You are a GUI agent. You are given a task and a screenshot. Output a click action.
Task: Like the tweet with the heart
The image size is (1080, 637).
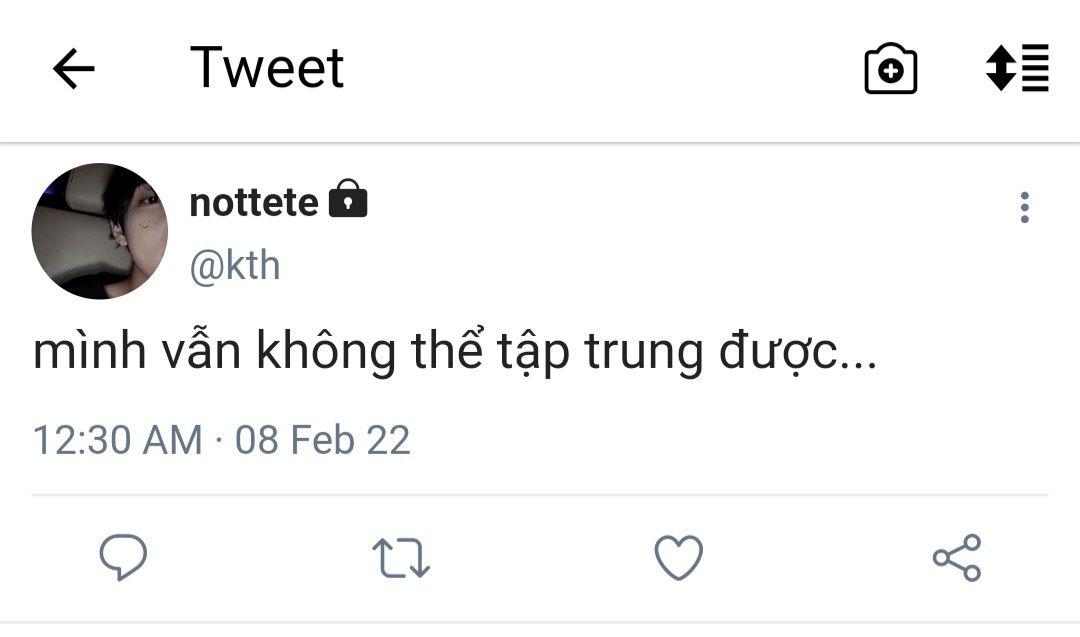click(678, 558)
